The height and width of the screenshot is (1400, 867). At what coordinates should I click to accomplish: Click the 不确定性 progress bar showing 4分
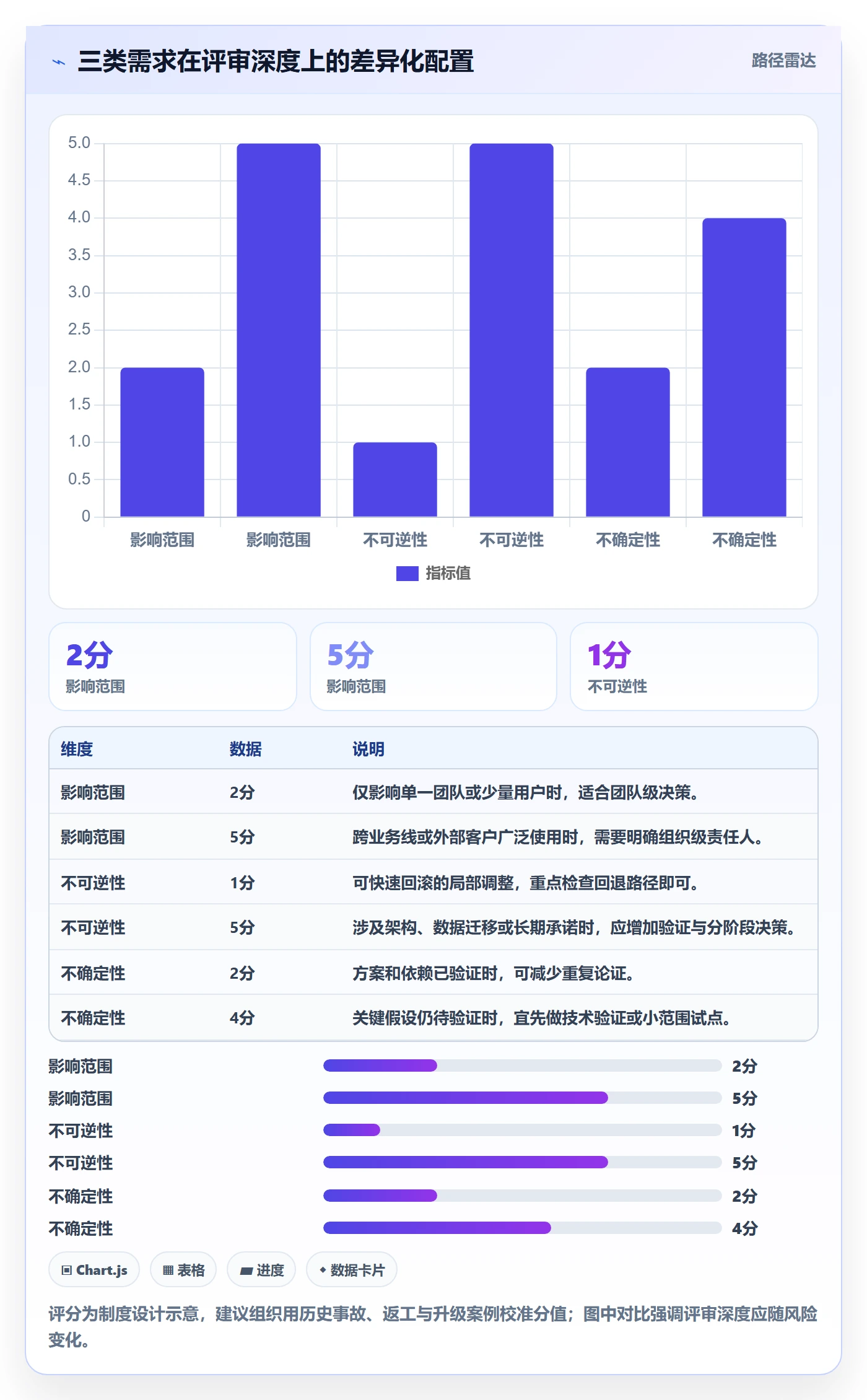pos(523,1228)
